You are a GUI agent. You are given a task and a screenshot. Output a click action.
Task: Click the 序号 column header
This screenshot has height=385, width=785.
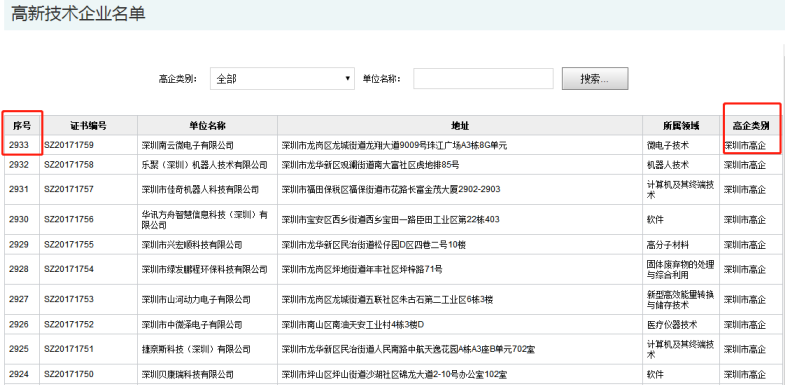22,126
